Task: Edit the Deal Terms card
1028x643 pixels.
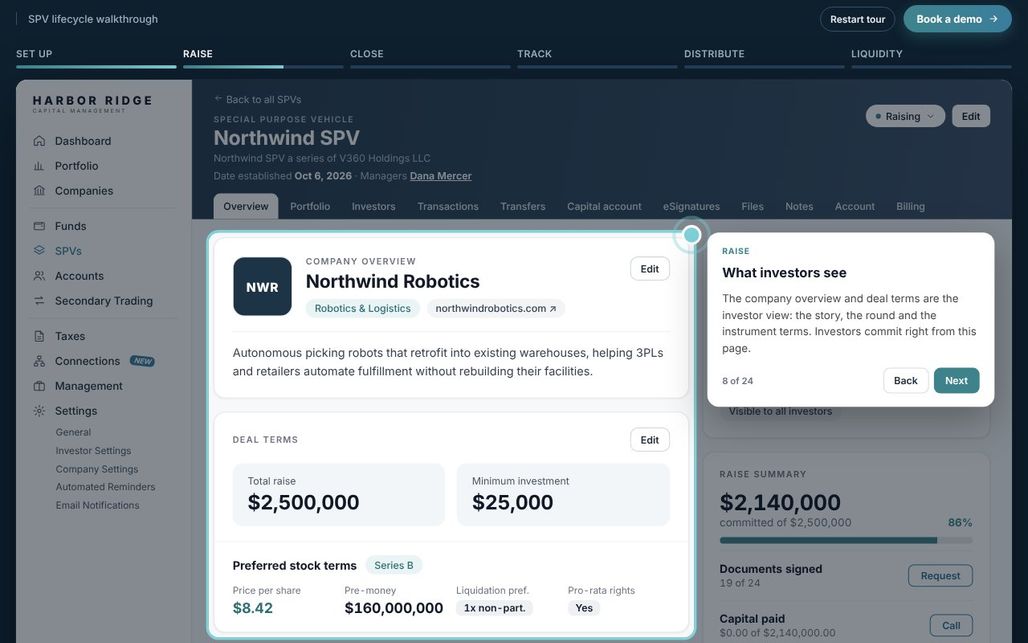Action: pos(650,440)
